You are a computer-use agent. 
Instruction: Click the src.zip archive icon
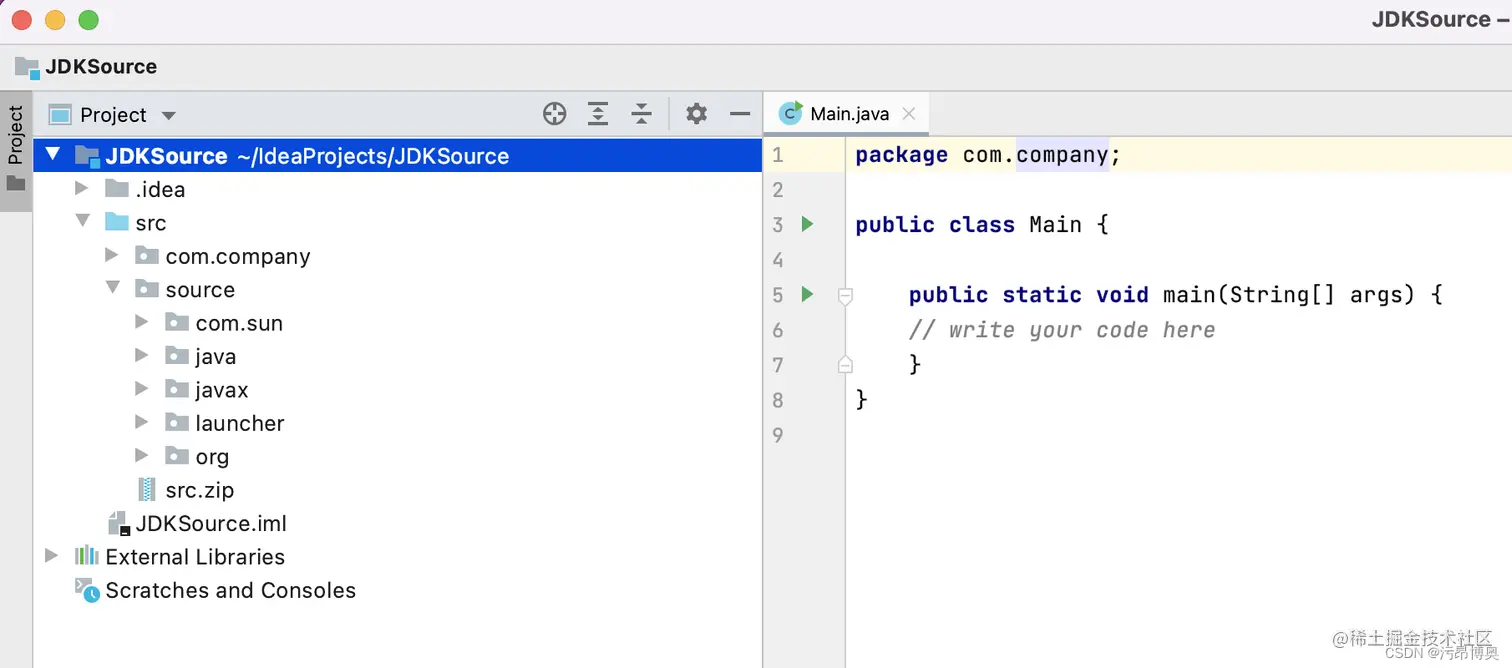147,489
